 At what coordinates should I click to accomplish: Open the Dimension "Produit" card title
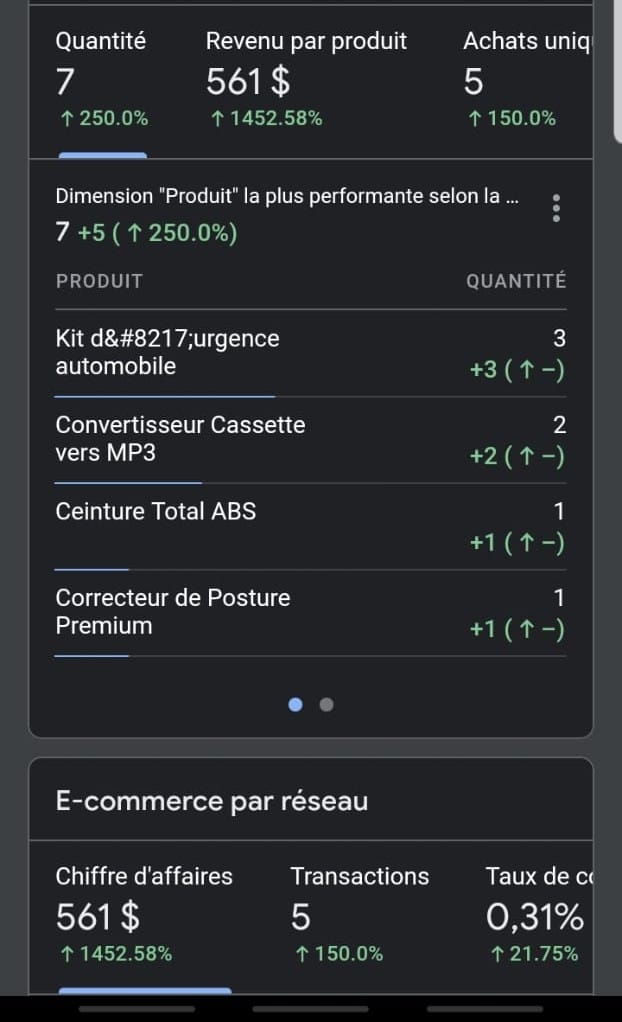pyautogui.click(x=287, y=196)
